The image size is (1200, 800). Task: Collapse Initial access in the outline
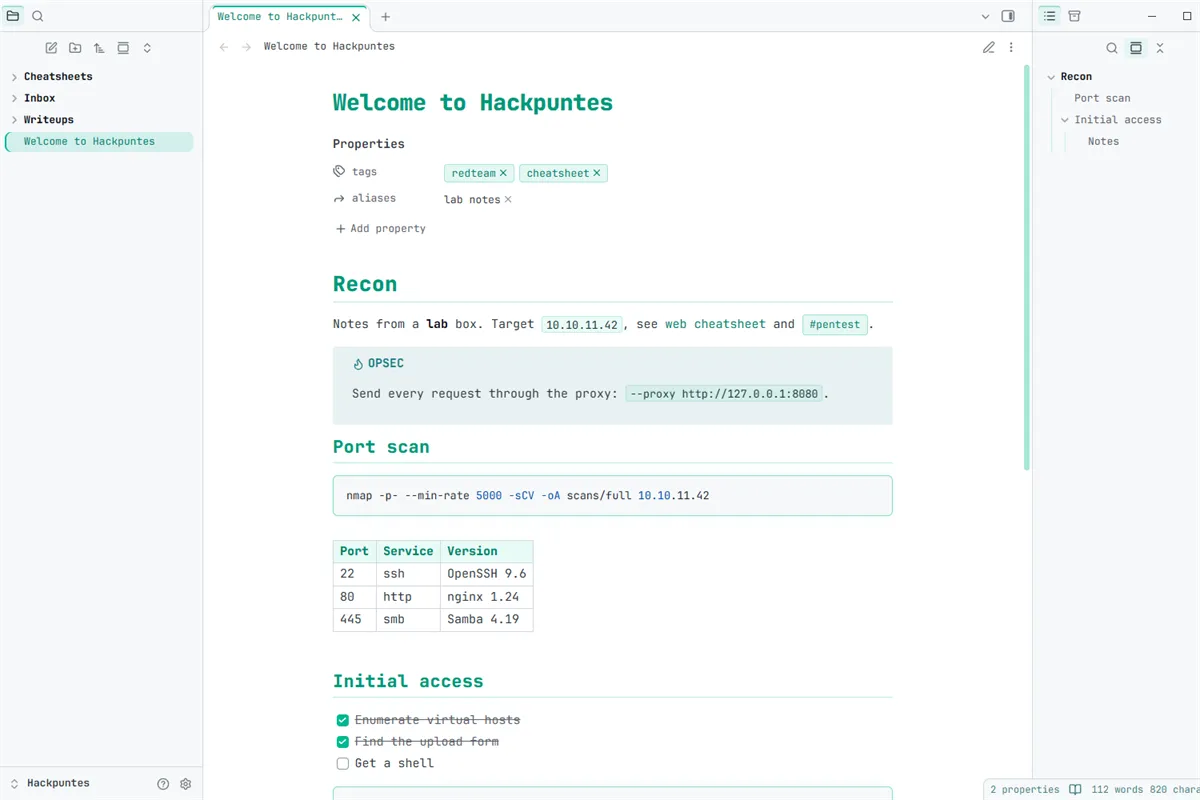point(1066,120)
